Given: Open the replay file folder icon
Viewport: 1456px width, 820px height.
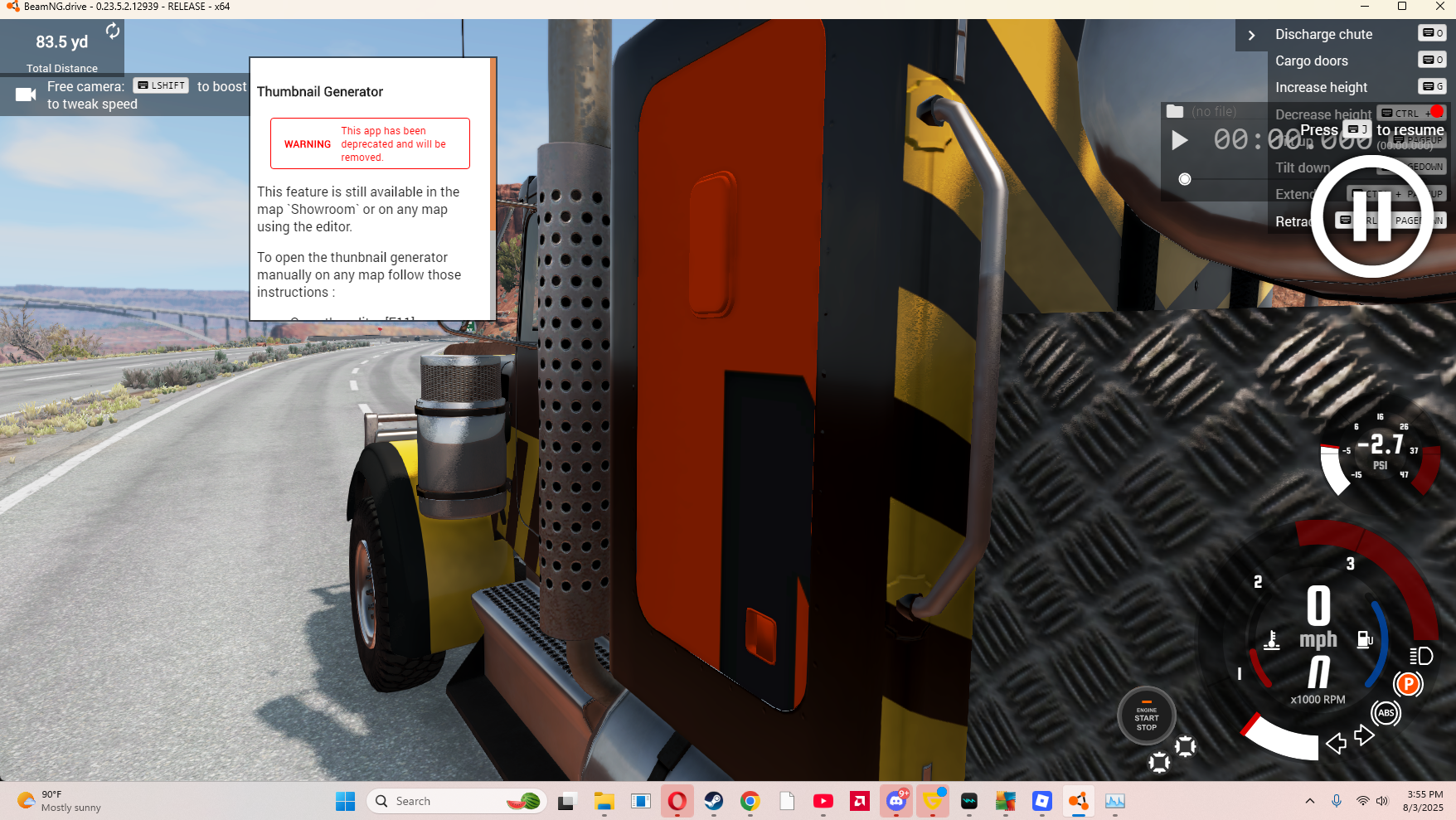Looking at the screenshot, I should coord(1175,110).
